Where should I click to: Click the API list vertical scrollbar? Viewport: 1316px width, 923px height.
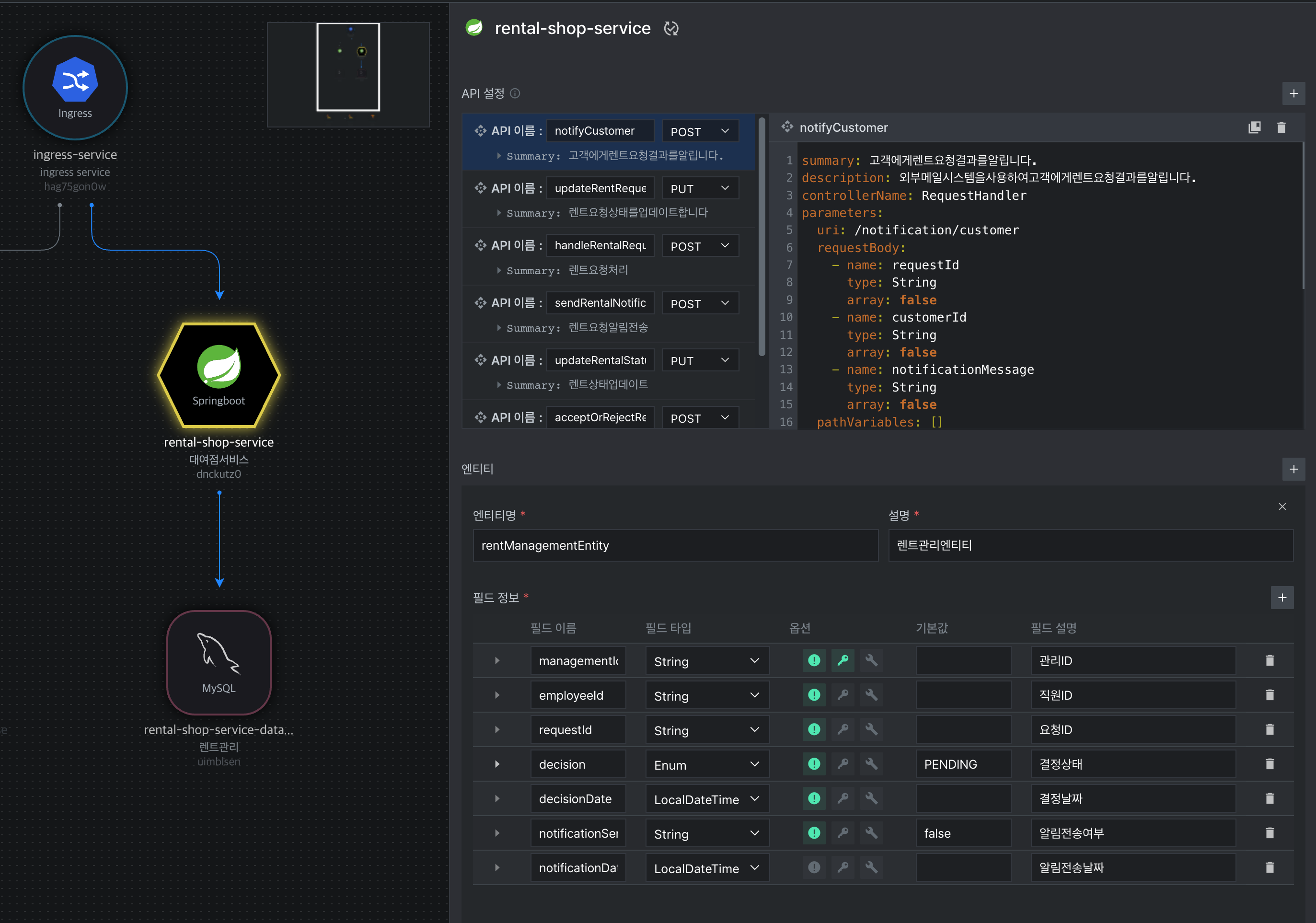point(762,236)
